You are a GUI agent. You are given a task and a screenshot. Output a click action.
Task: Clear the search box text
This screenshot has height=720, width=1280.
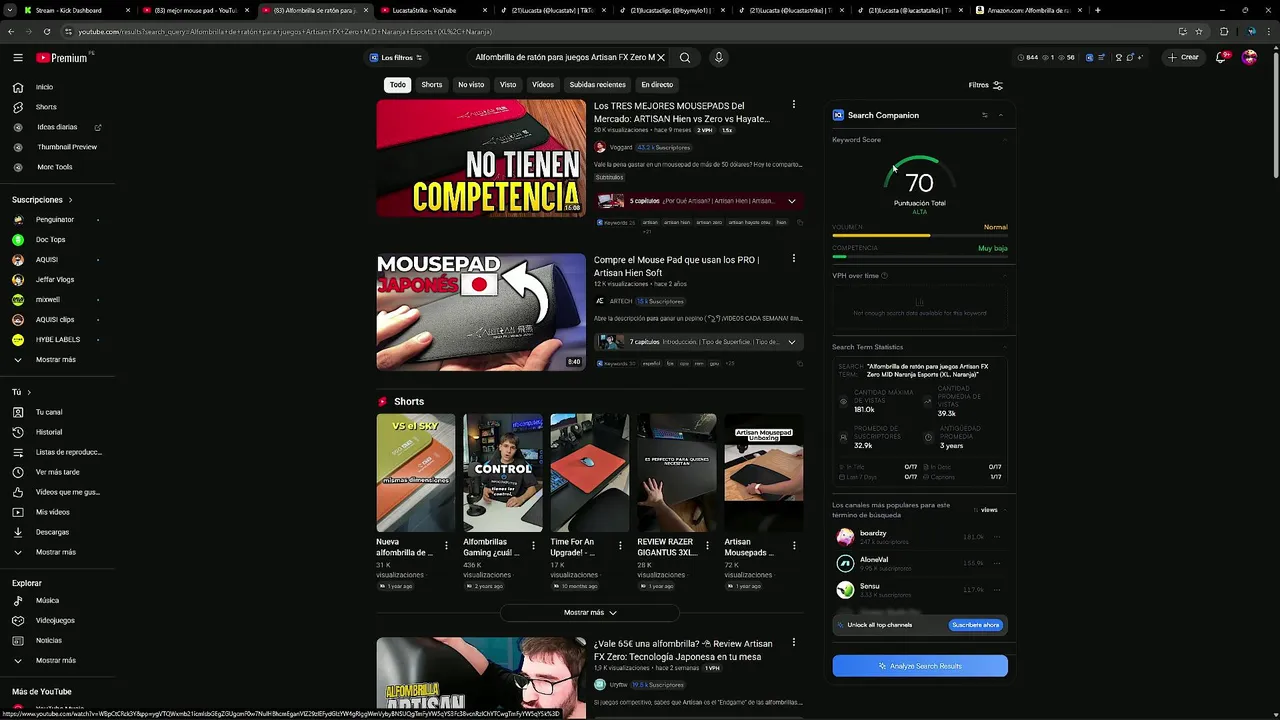click(661, 58)
